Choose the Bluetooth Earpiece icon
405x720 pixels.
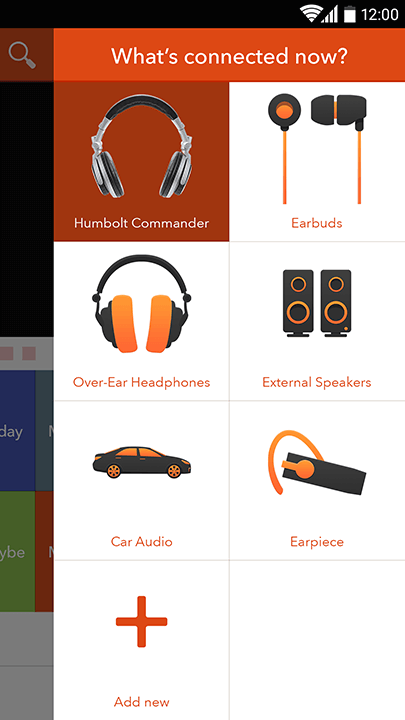(316, 462)
